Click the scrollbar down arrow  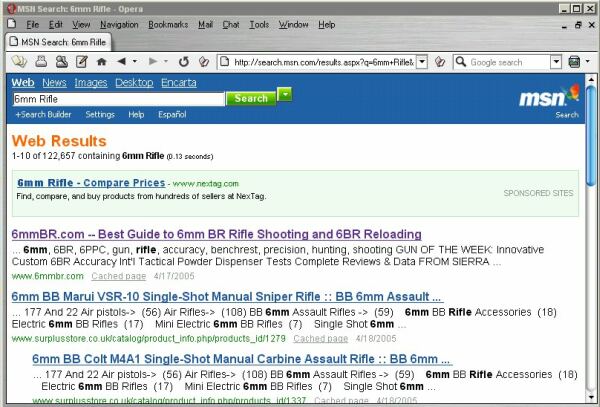[592, 396]
